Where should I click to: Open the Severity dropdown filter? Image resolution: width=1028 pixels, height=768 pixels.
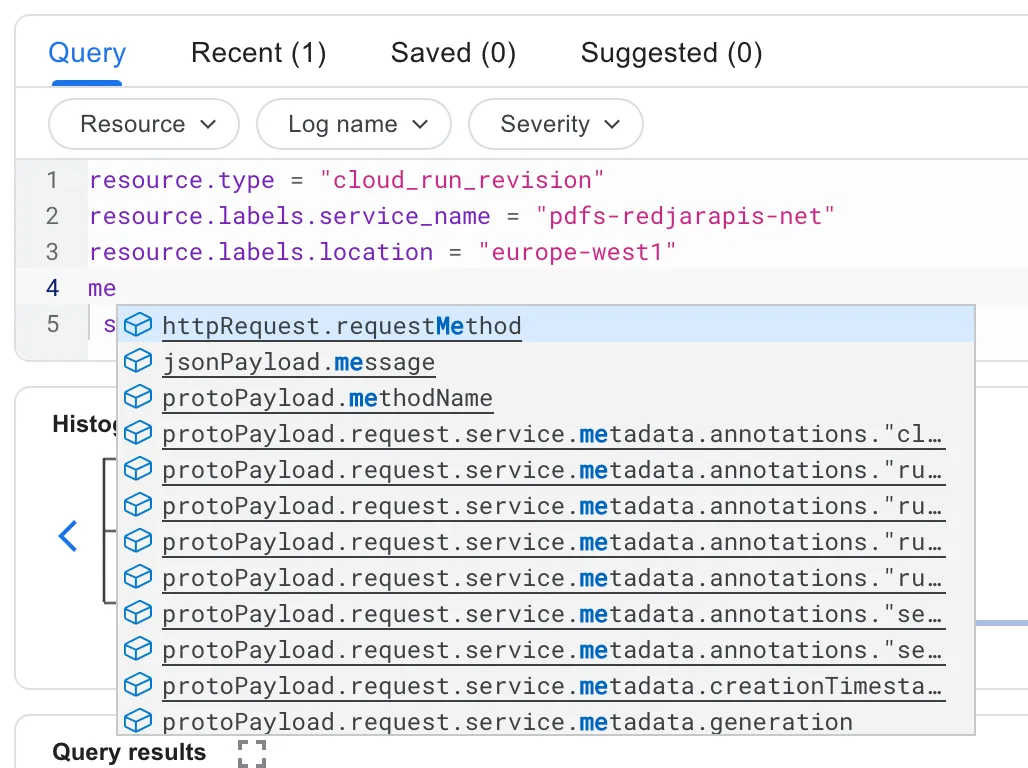point(555,124)
